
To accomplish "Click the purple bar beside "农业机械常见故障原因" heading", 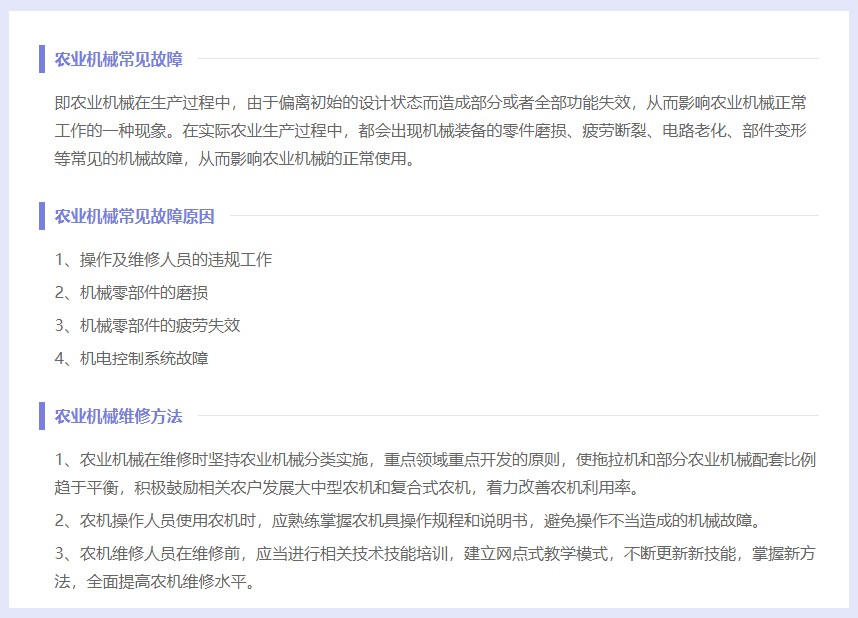I will coord(42,216).
